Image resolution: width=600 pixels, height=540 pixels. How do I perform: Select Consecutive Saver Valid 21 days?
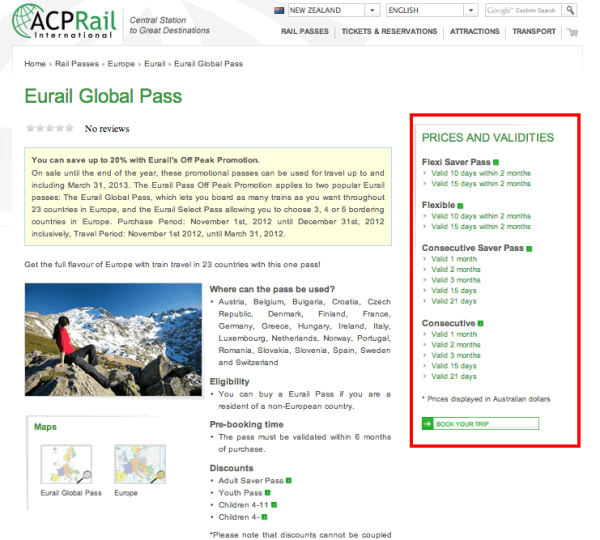(454, 301)
